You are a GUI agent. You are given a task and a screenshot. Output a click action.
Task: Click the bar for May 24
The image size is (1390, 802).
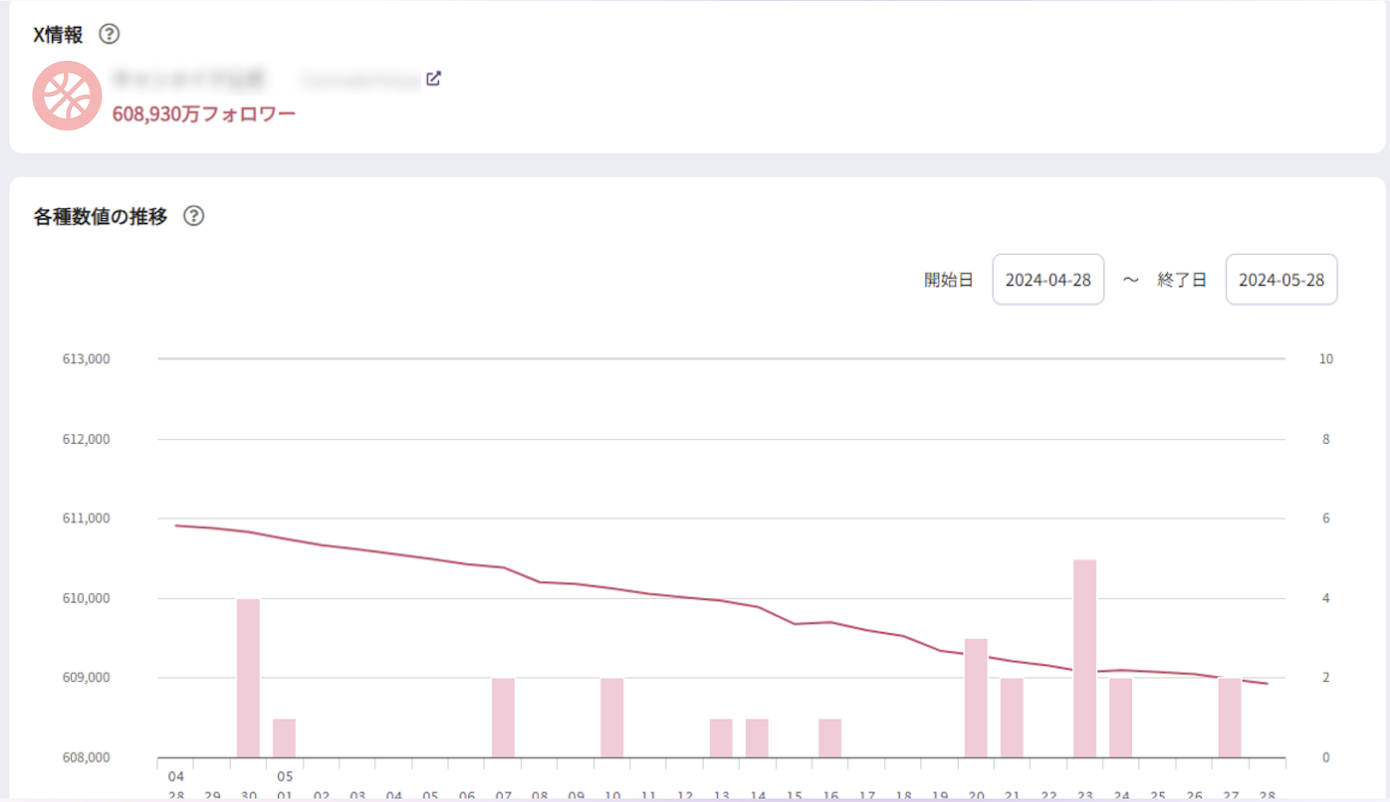tap(1121, 718)
